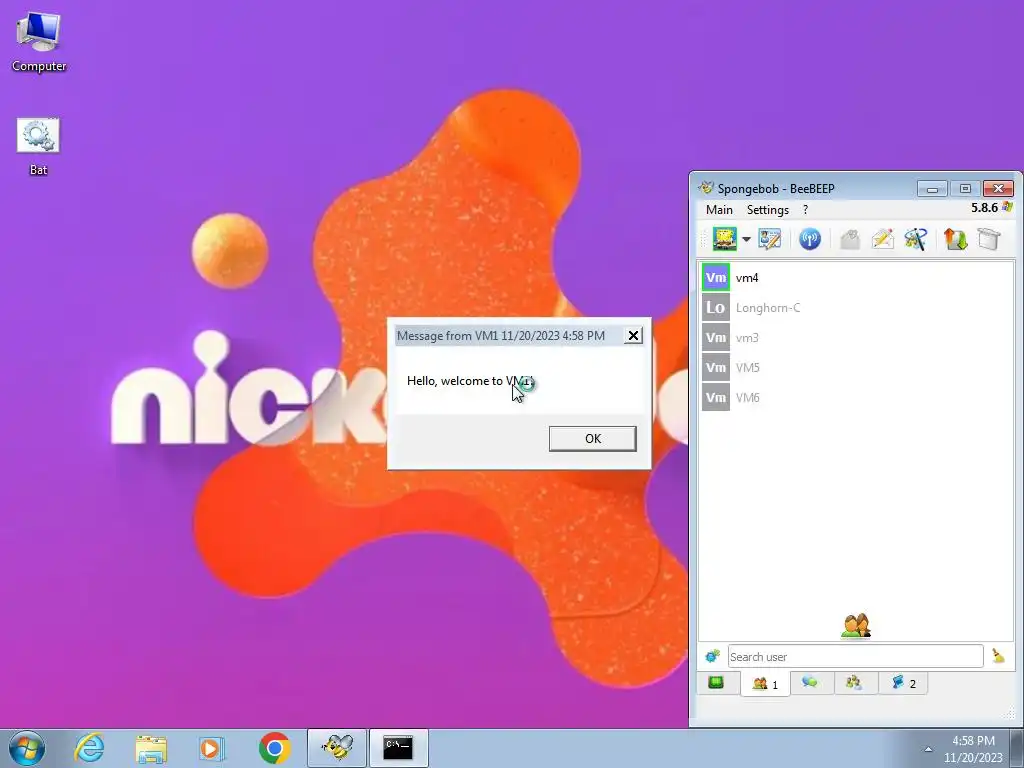Screen dimensions: 1024x768
Task: Select user Longhorn-C in the list
Action: tap(857, 308)
